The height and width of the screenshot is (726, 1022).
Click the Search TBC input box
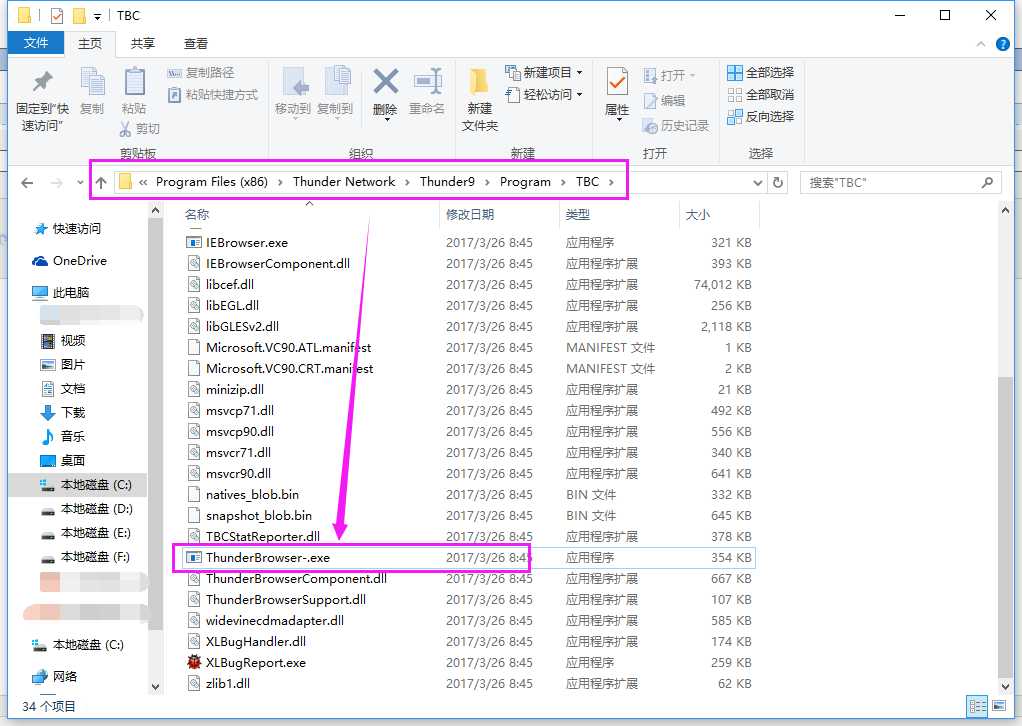(x=892, y=183)
